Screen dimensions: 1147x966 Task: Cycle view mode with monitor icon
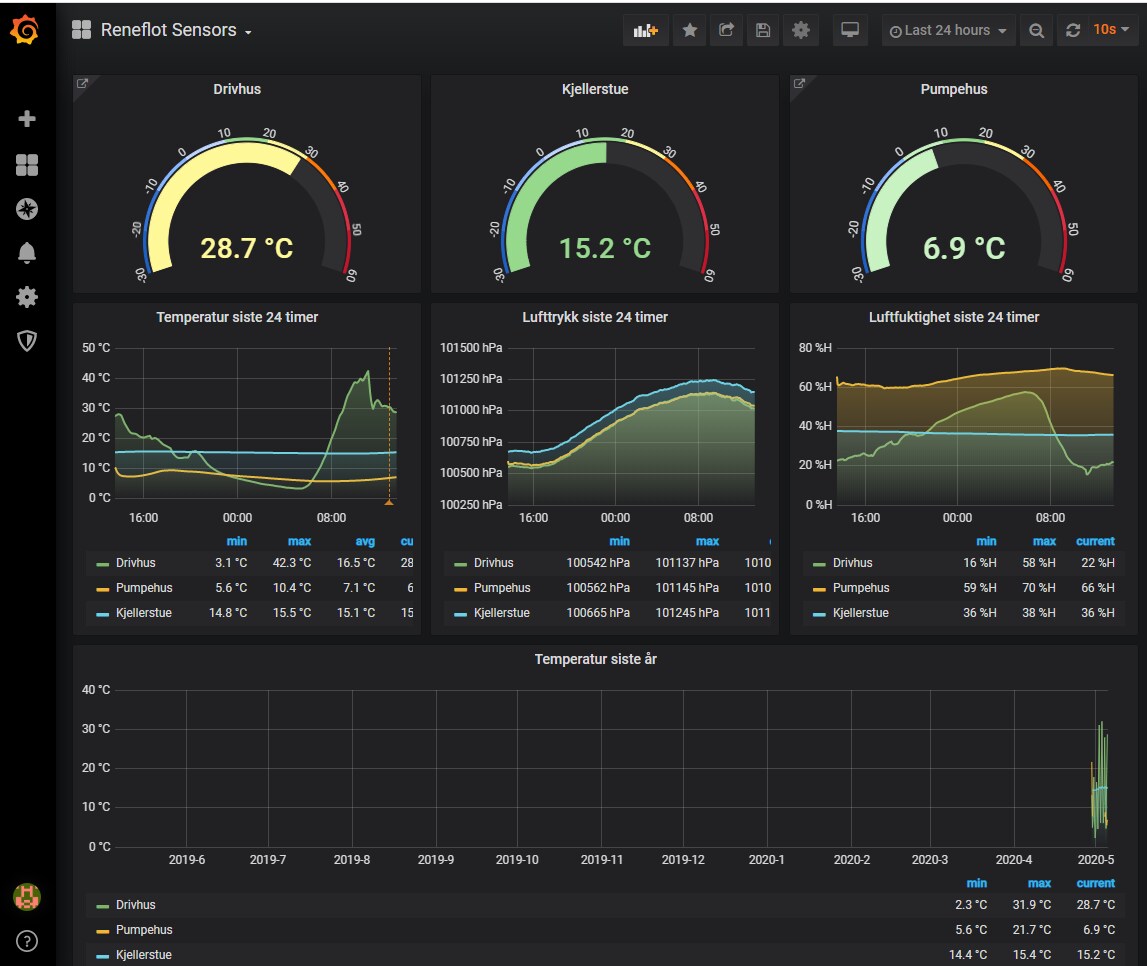coord(849,31)
